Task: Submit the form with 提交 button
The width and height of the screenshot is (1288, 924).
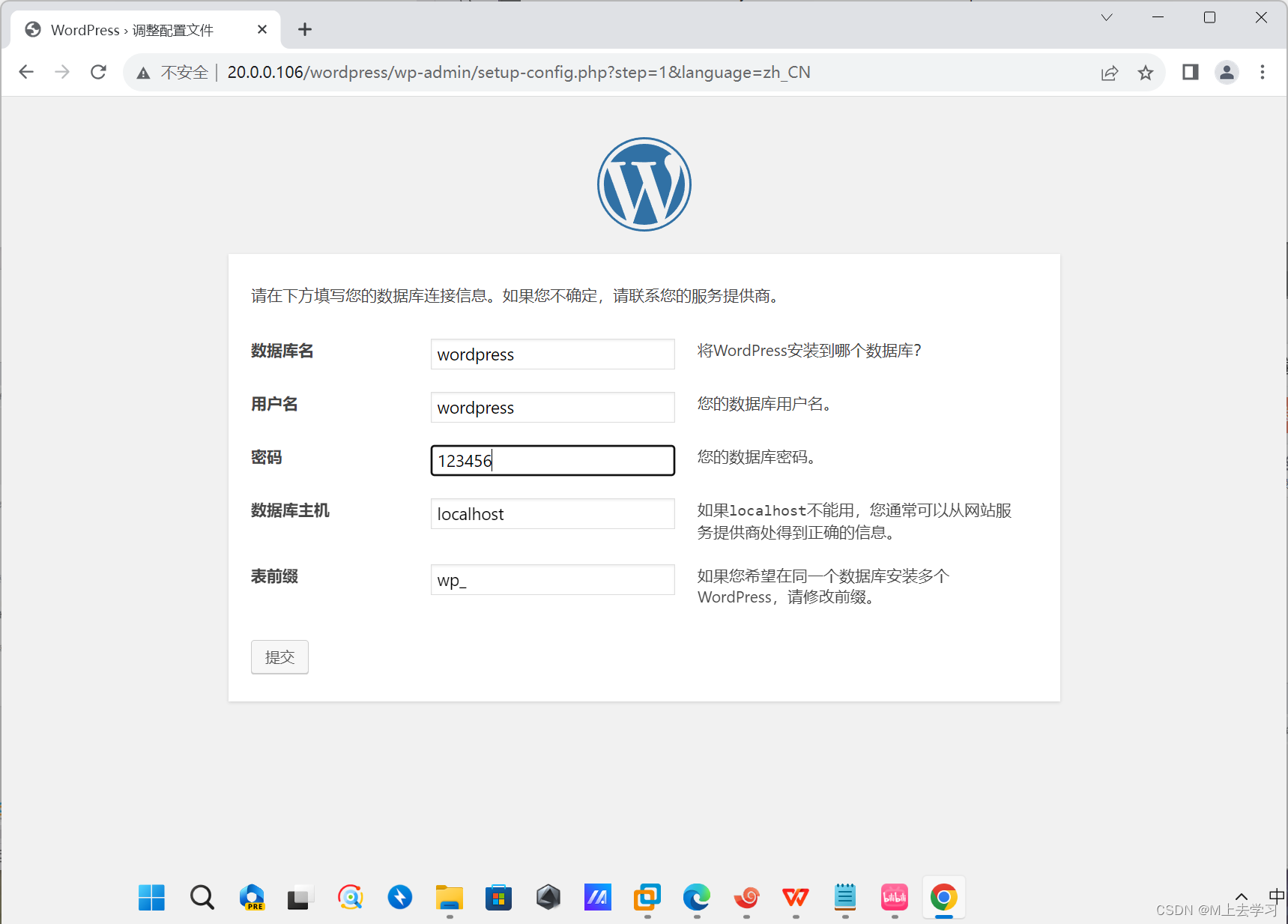Action: pyautogui.click(x=279, y=657)
